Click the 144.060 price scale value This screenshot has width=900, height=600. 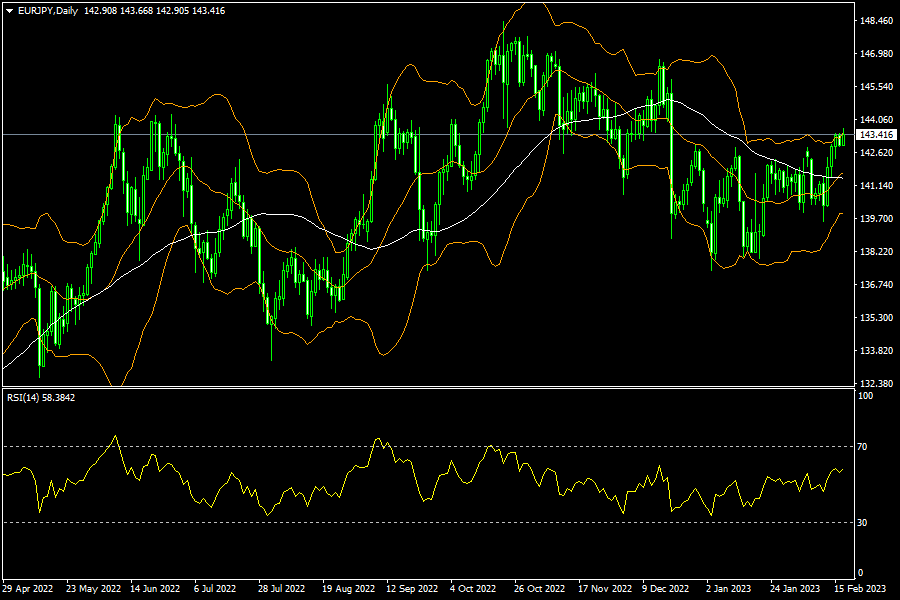point(876,120)
